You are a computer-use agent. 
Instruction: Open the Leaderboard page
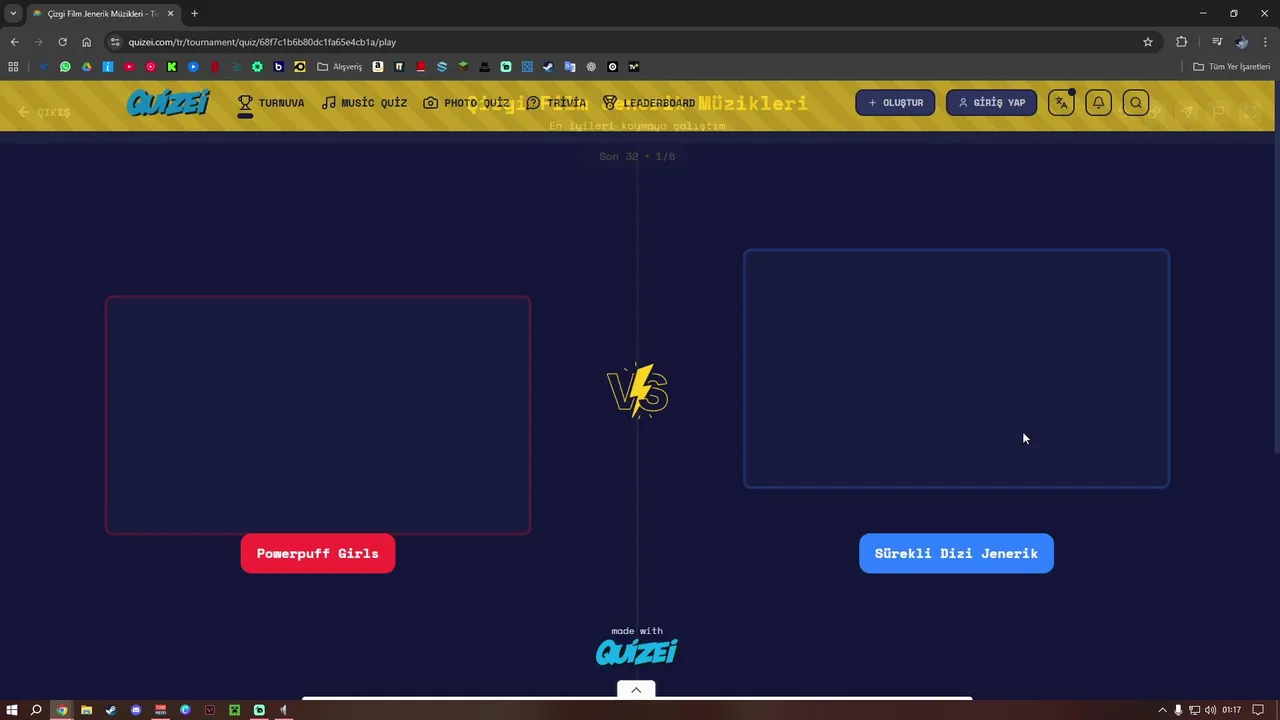point(648,103)
